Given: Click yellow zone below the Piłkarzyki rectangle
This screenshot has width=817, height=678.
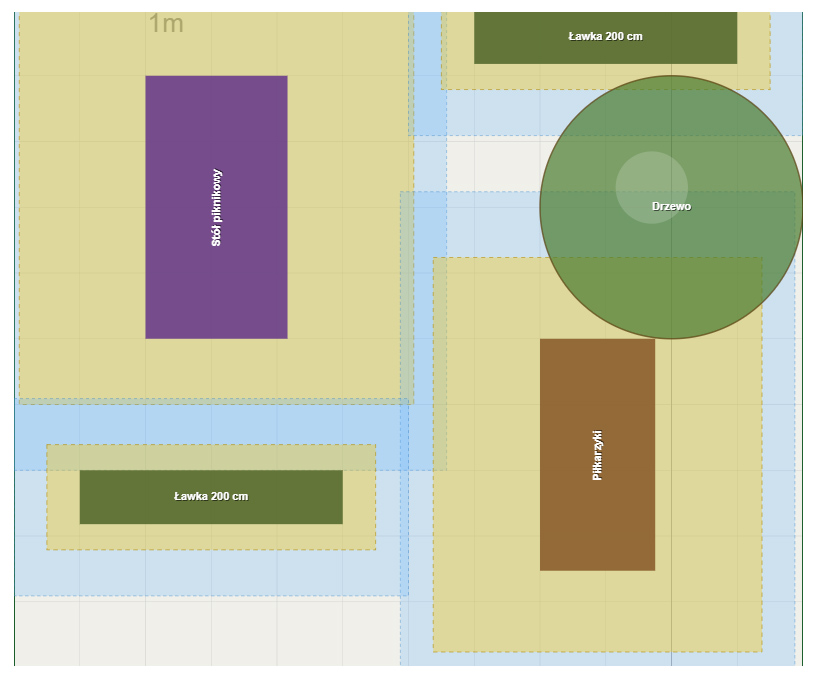Looking at the screenshot, I should coord(597,610).
